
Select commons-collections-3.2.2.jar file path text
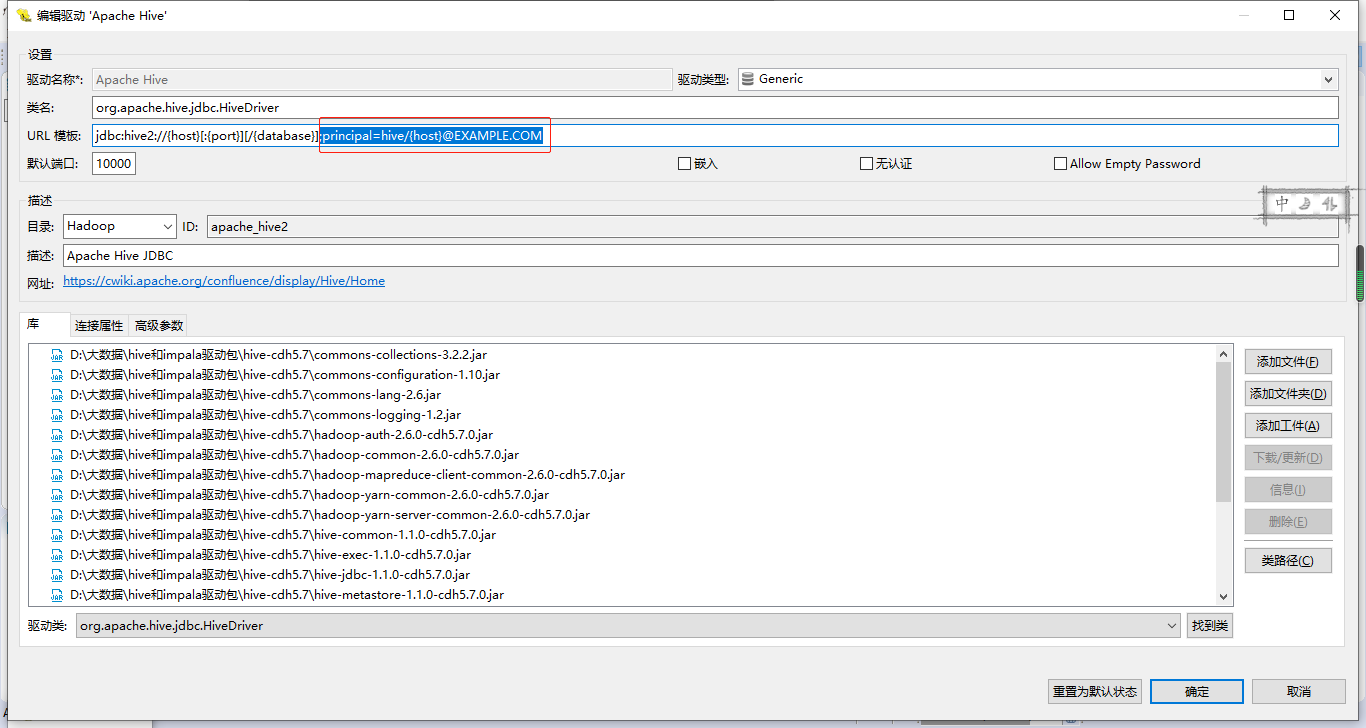279,355
